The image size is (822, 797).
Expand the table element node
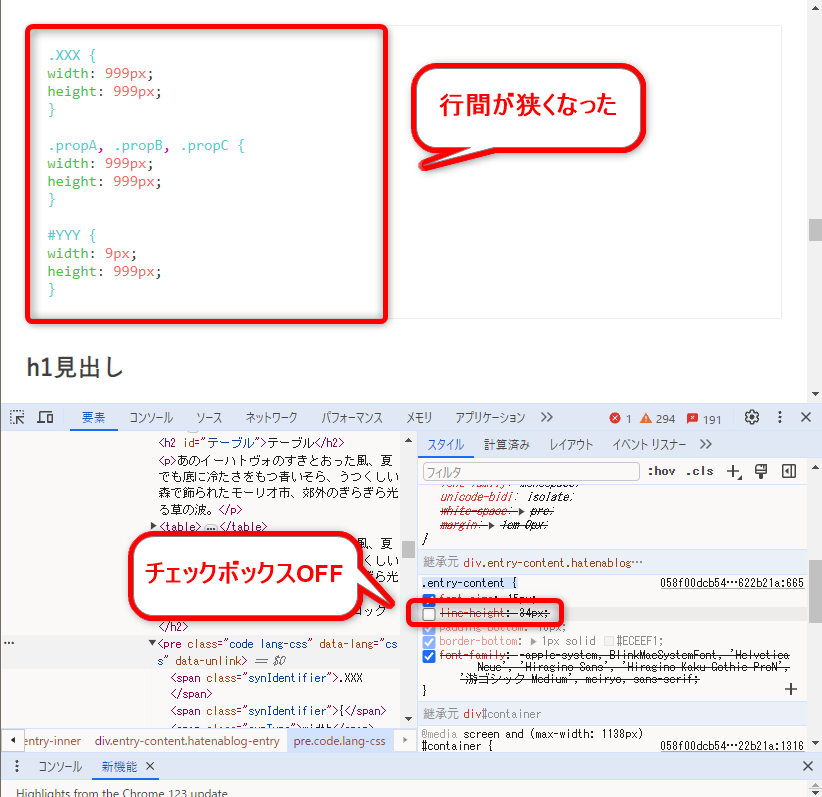(154, 525)
